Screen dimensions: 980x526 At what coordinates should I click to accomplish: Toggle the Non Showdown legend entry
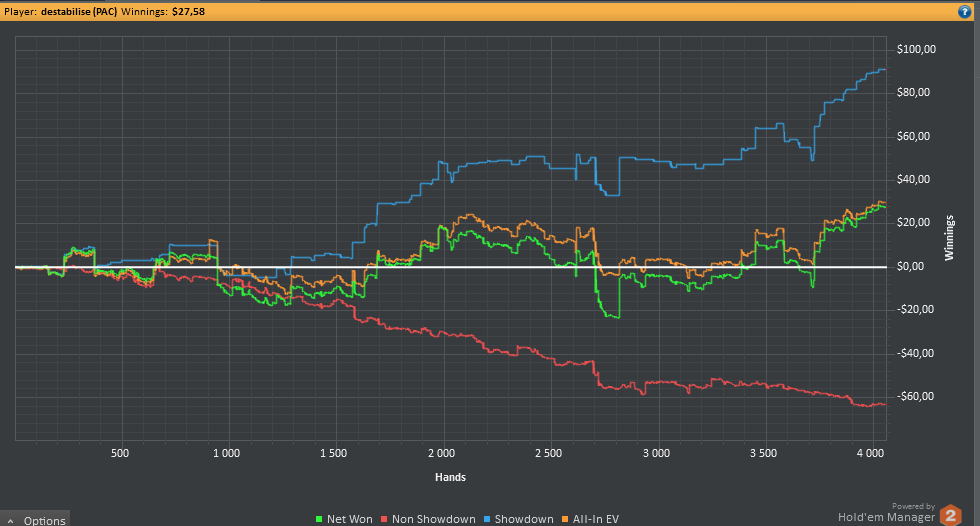coord(428,519)
